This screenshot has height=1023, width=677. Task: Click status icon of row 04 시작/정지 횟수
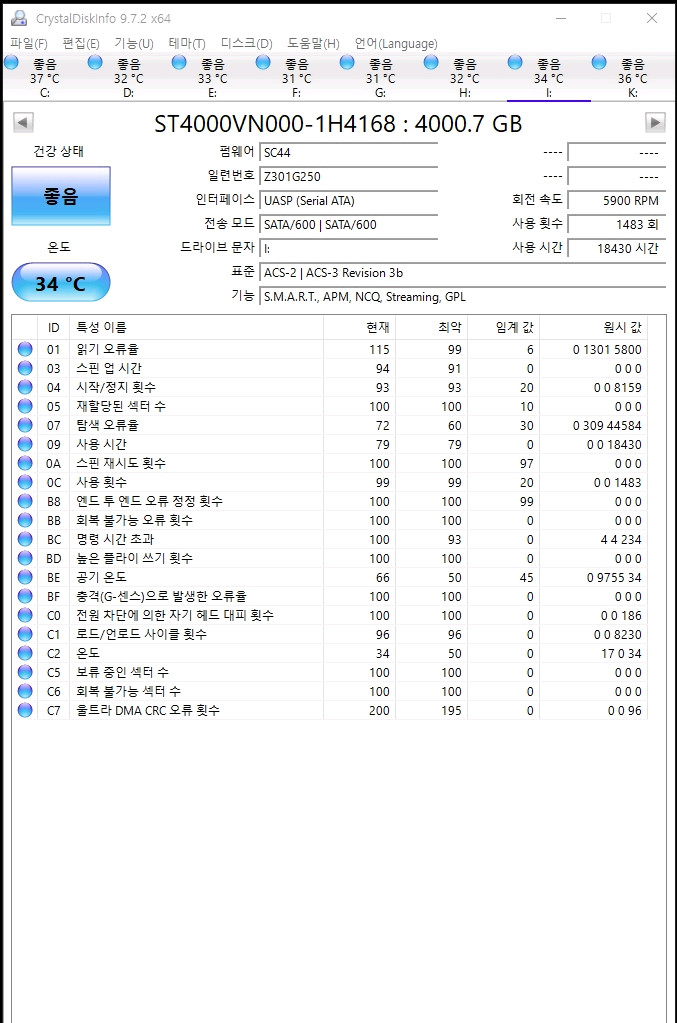pyautogui.click(x=25, y=387)
